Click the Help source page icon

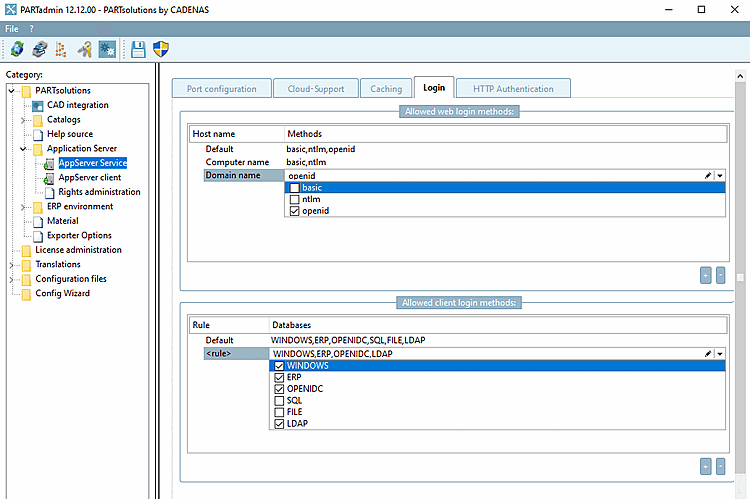click(x=38, y=135)
